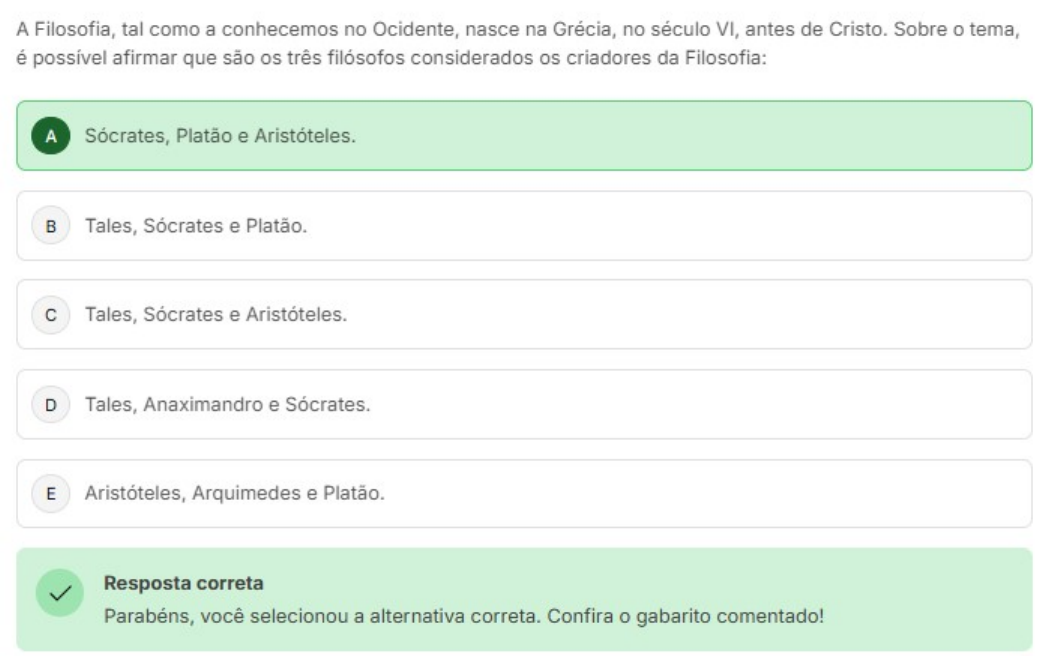Click empty space right of option B's text
1039x656 pixels.
tap(700, 226)
